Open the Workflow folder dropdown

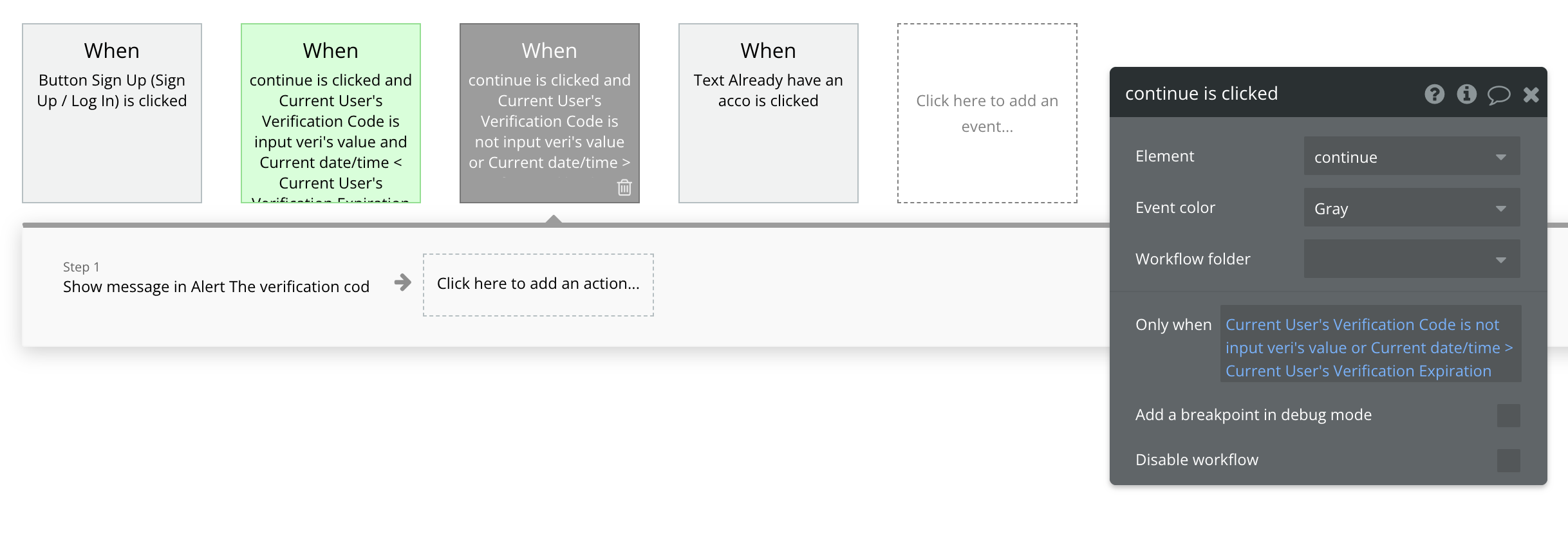point(1412,259)
